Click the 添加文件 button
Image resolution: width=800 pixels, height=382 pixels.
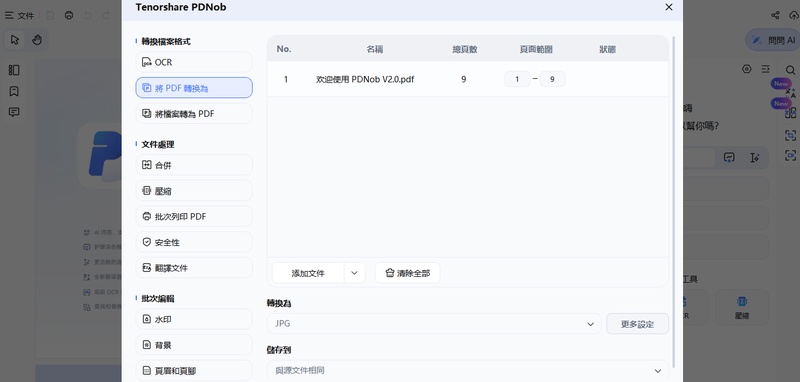pos(308,273)
